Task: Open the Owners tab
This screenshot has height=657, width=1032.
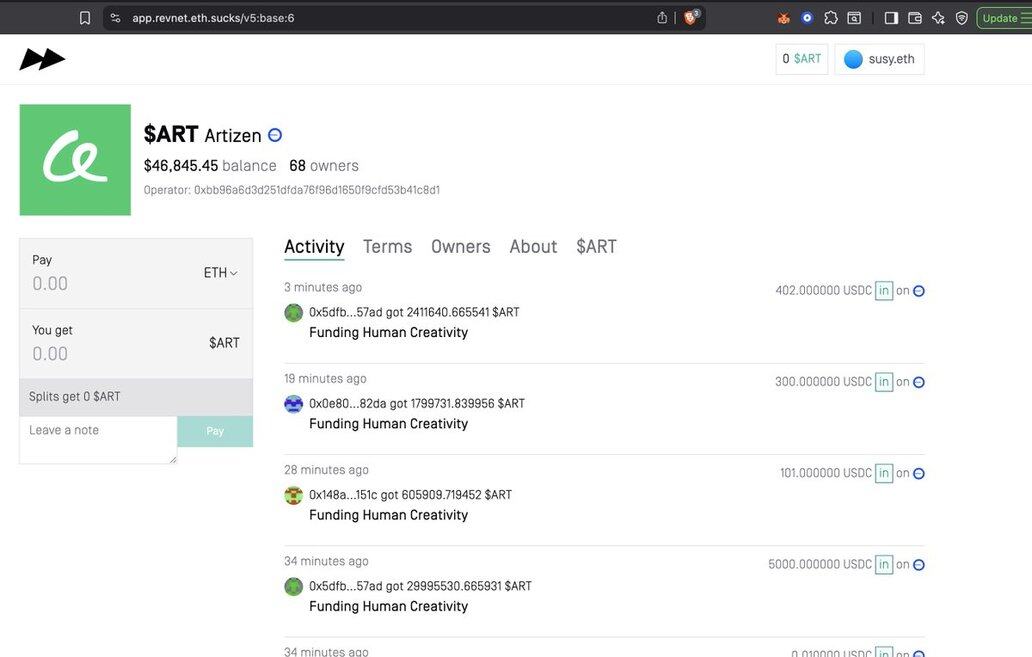Action: [x=460, y=247]
